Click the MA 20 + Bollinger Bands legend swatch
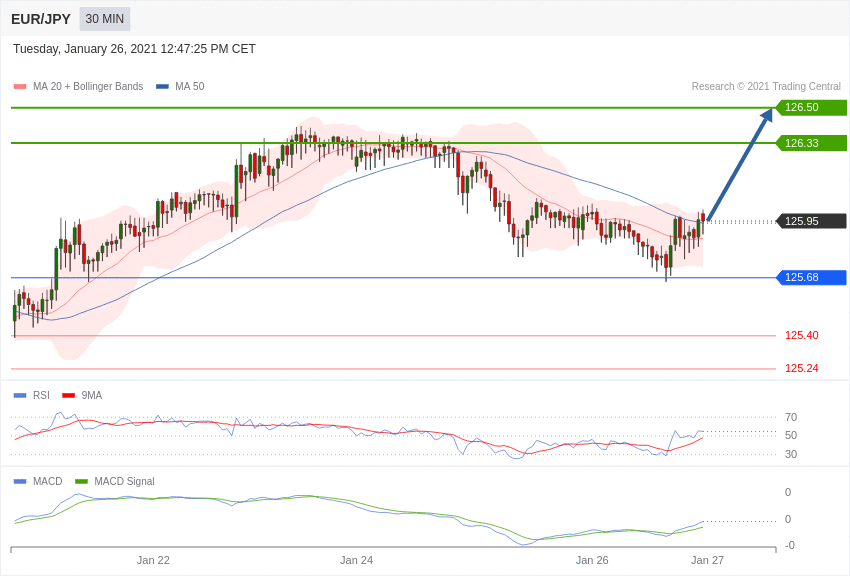Screen dimensions: 850x576 (x=20, y=87)
